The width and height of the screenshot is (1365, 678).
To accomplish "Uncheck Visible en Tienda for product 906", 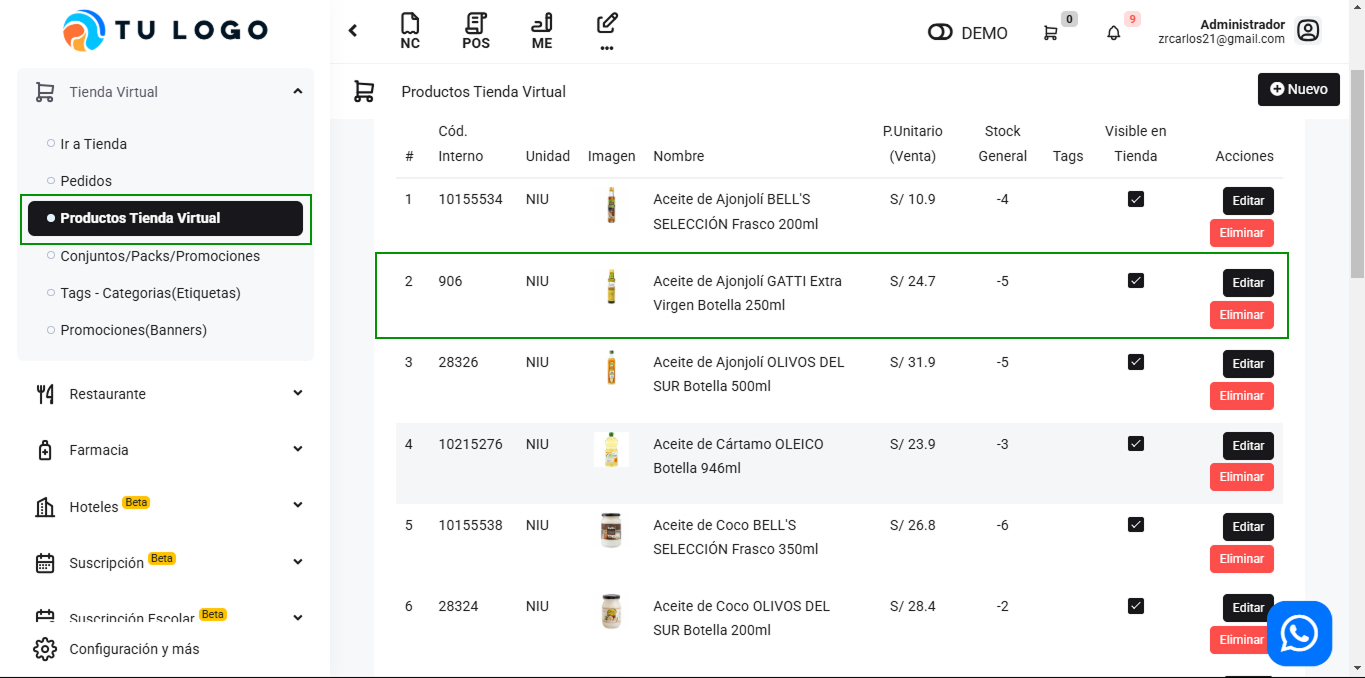I will tap(1135, 281).
